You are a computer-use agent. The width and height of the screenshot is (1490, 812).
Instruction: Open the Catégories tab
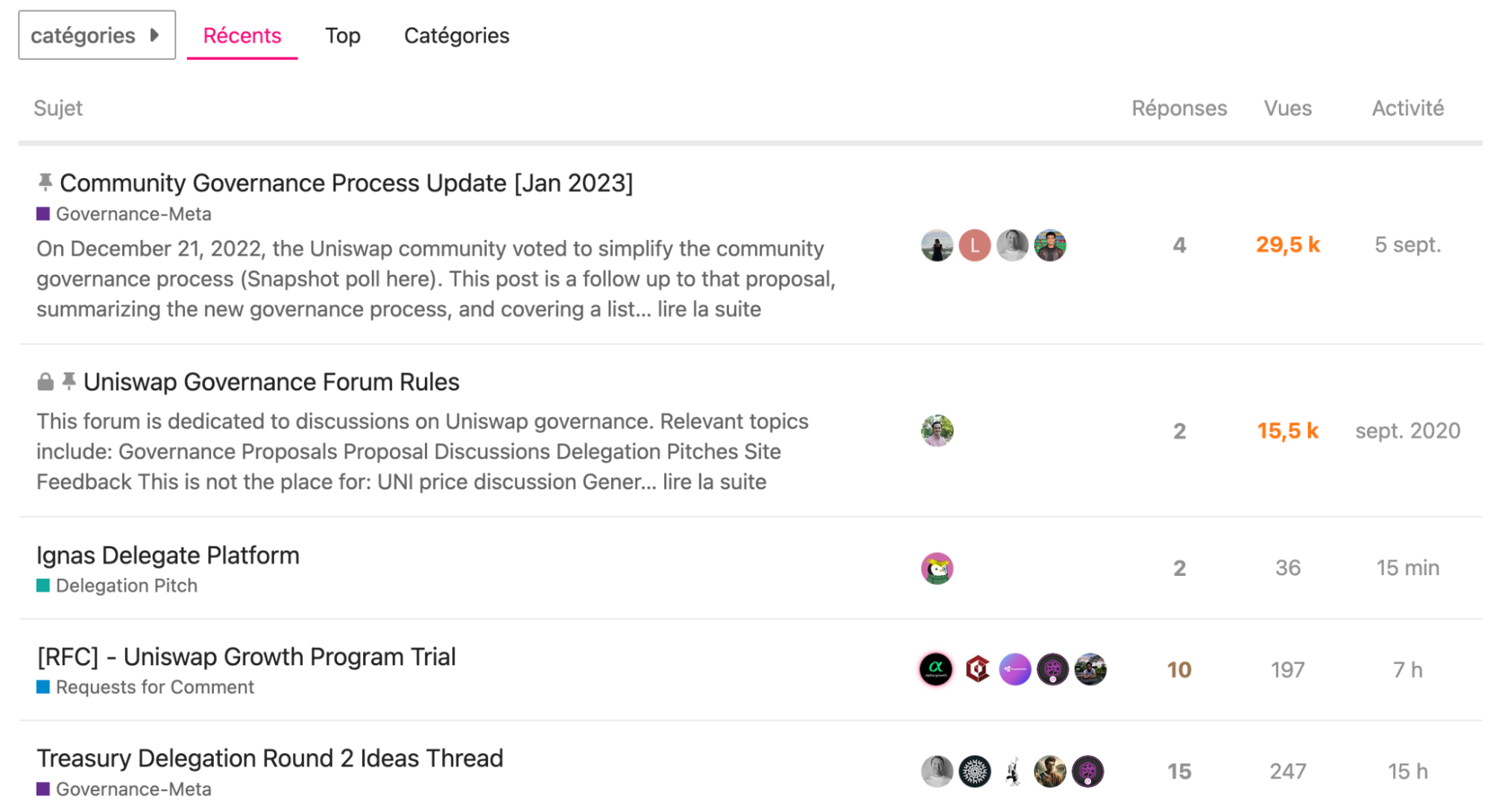point(456,35)
